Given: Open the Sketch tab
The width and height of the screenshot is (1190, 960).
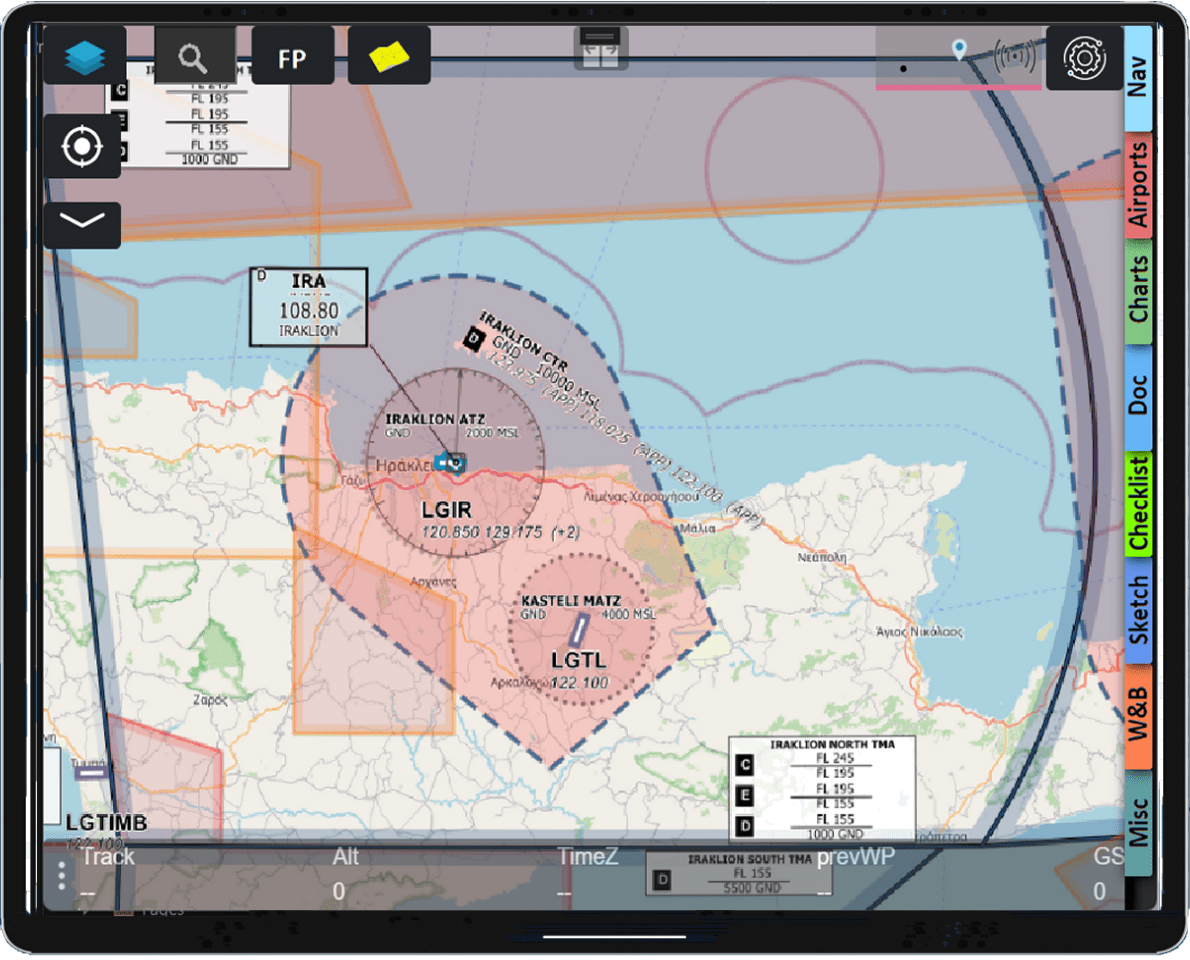Looking at the screenshot, I should [x=1138, y=610].
